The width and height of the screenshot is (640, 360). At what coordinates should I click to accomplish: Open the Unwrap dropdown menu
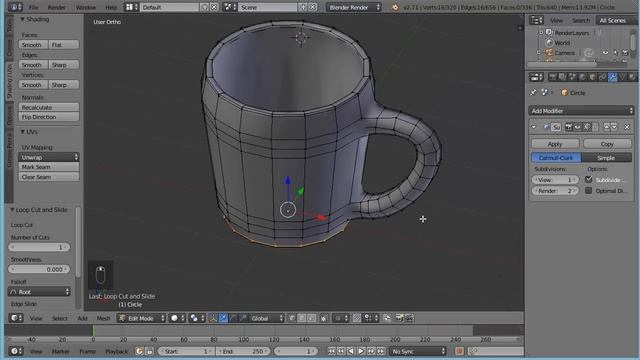pos(49,157)
